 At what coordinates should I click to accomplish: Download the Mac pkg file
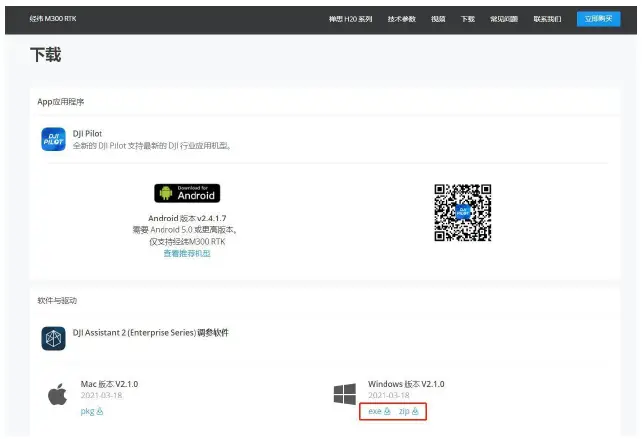(x=92, y=411)
